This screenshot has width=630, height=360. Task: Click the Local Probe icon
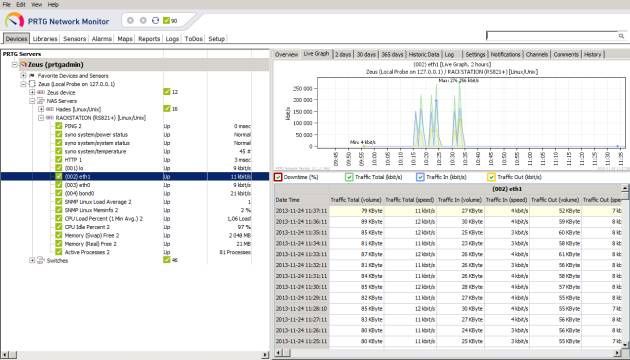click(x=32, y=84)
